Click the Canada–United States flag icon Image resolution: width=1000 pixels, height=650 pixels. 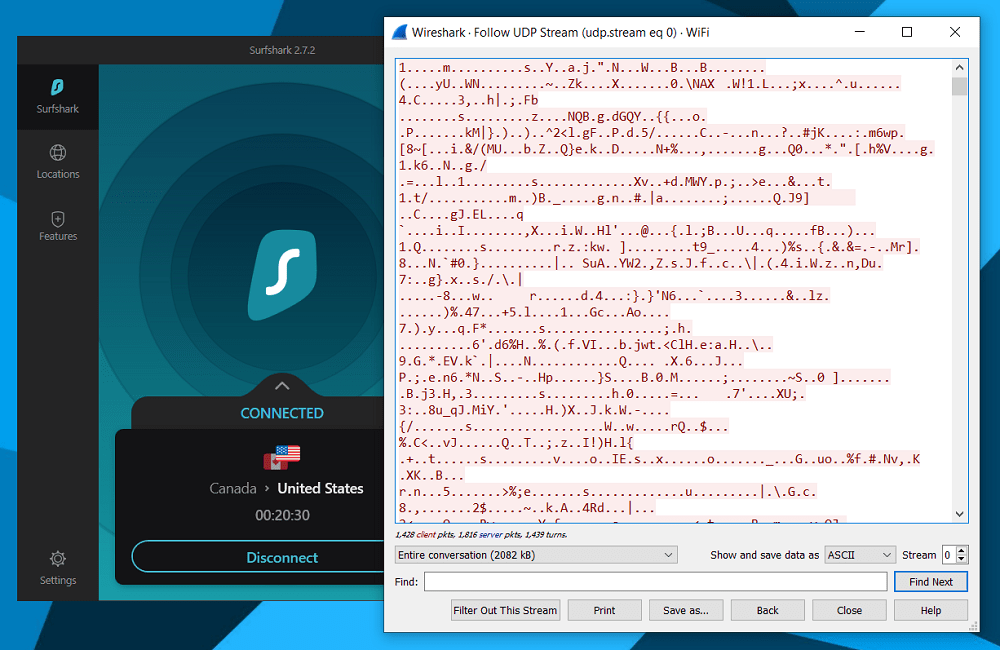(x=282, y=457)
